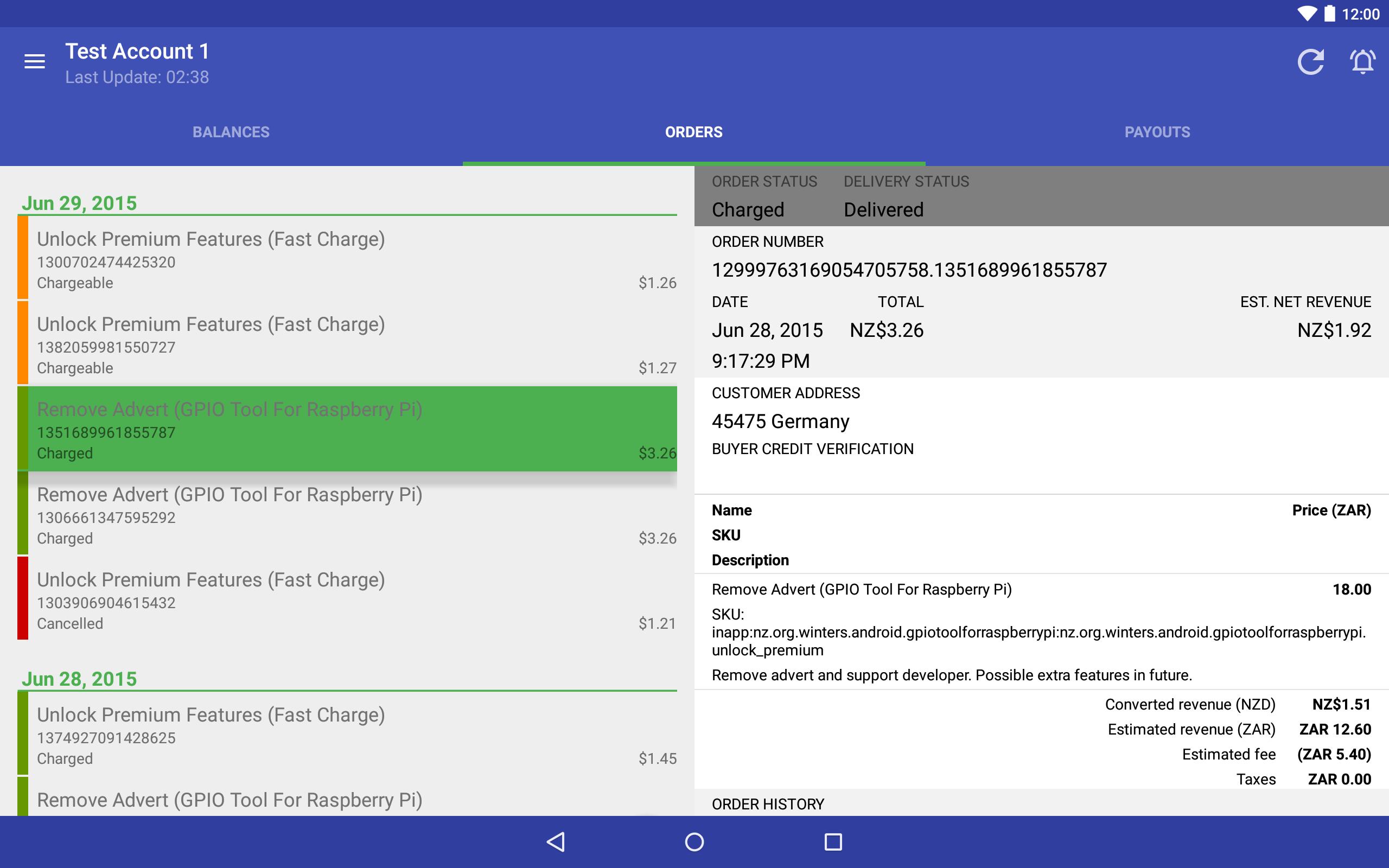Tap the notification bell alarm icon
Screen dimensions: 1389x868
click(x=1362, y=61)
